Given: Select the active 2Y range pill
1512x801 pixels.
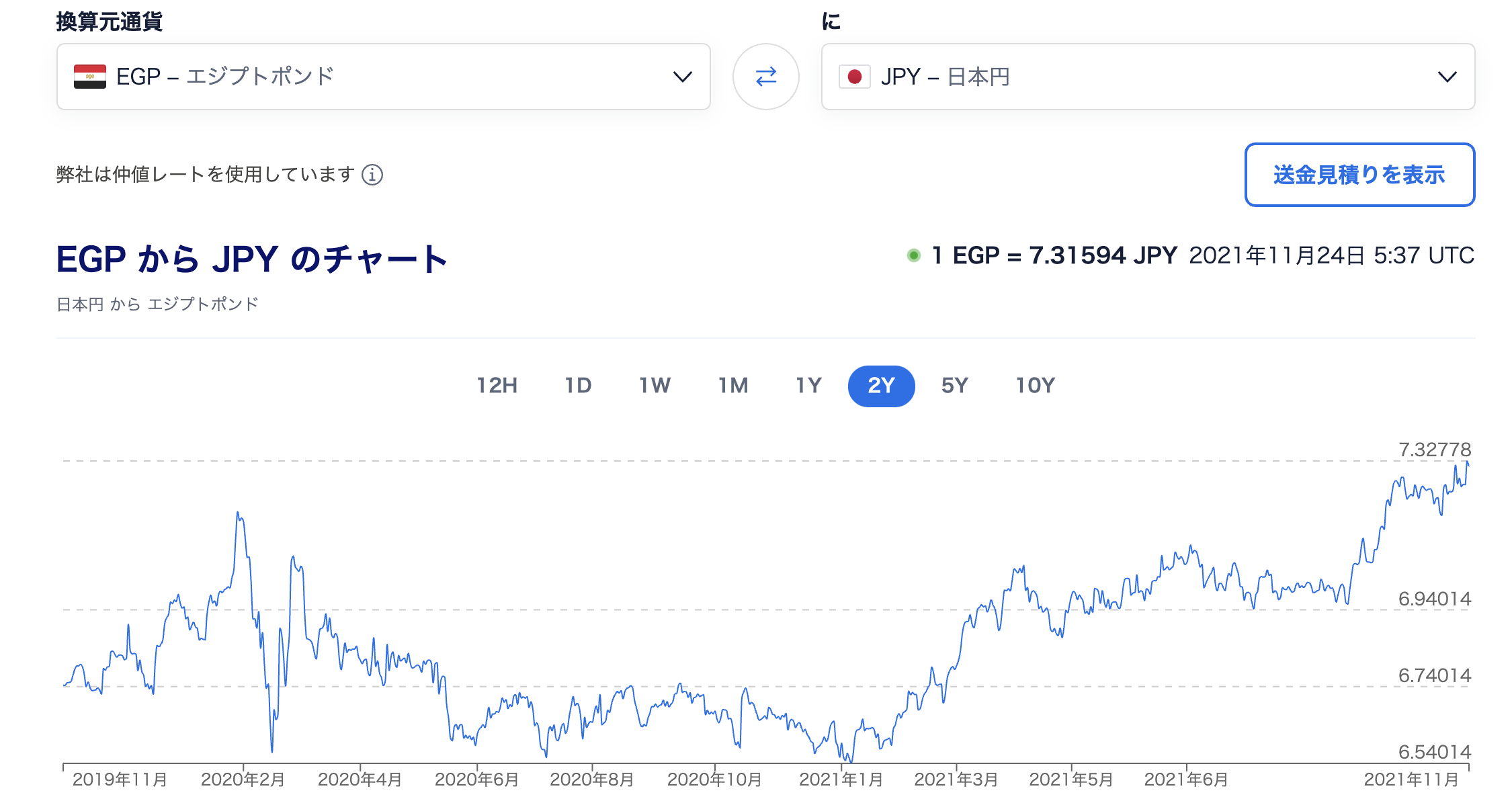Looking at the screenshot, I should pos(881,386).
